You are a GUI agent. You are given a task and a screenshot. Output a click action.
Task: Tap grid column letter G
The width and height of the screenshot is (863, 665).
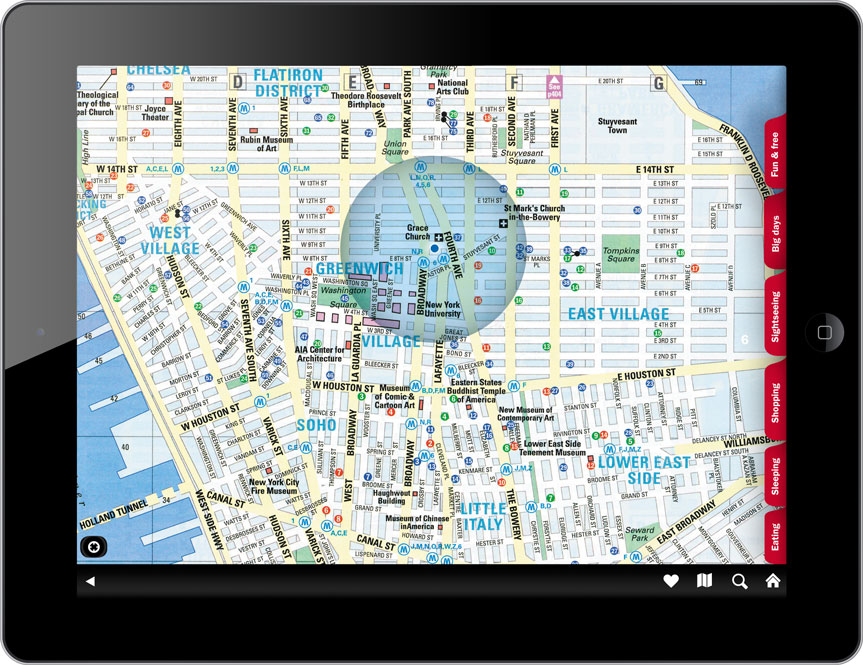pyautogui.click(x=658, y=83)
